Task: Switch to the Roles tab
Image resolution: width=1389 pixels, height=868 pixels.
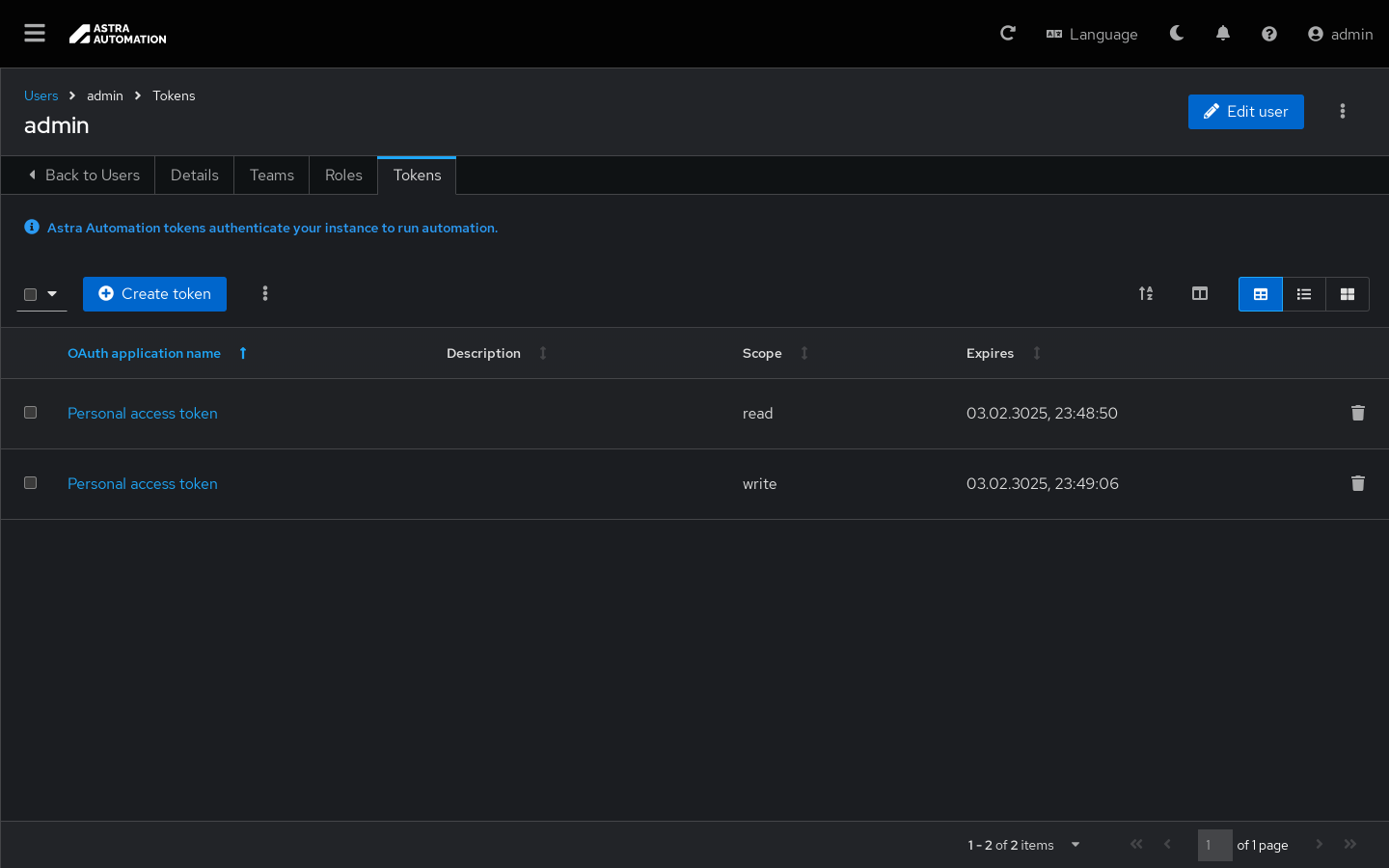Action: point(343,176)
